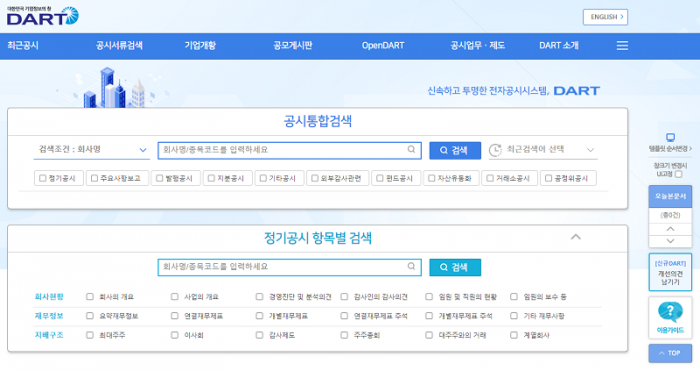Check the 자산유동화 checkbox
The image size is (700, 371).
coord(431,178)
